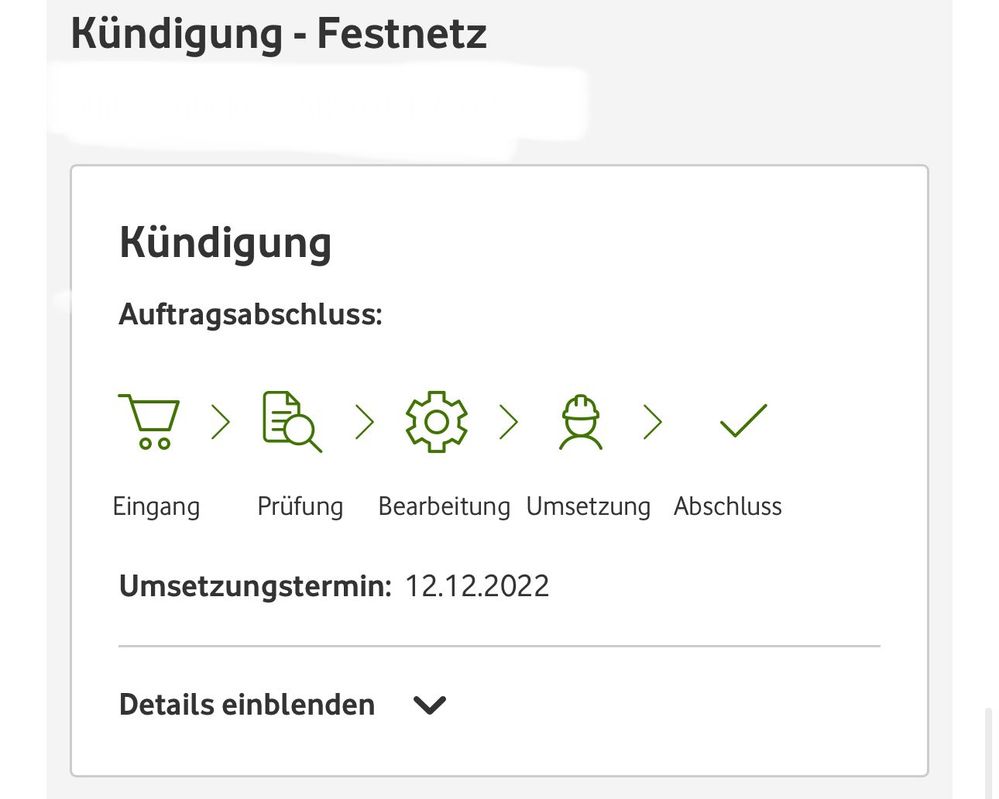Click the arrow between Bearbeitung and Umsetzung
This screenshot has width=999, height=799.
(509, 423)
